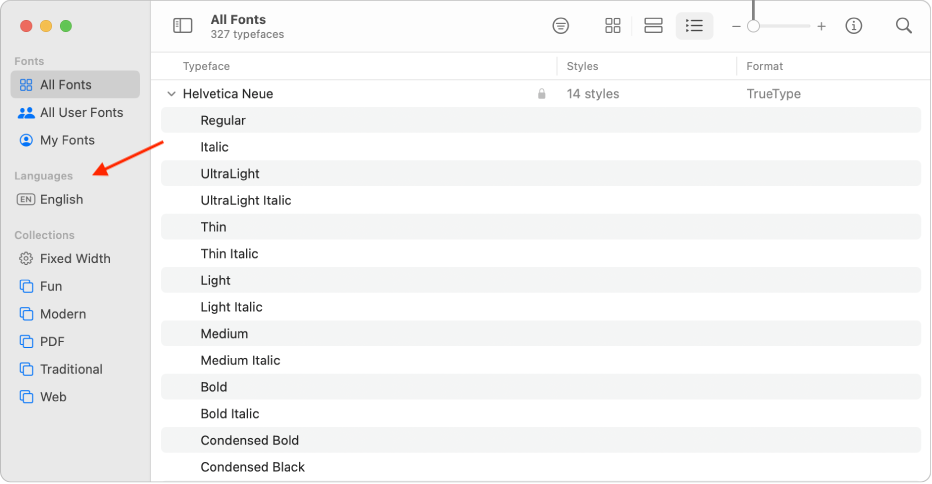932x484 pixels.
Task: Click the My Fonts person icon
Action: (x=26, y=140)
